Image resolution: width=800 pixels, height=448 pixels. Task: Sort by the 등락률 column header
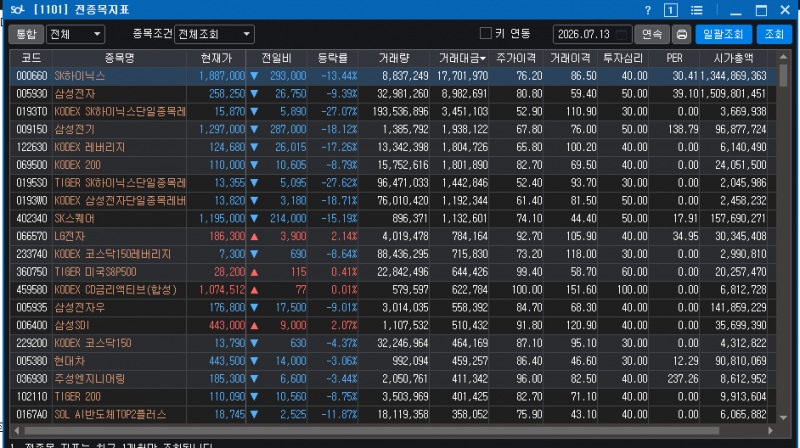[333, 58]
